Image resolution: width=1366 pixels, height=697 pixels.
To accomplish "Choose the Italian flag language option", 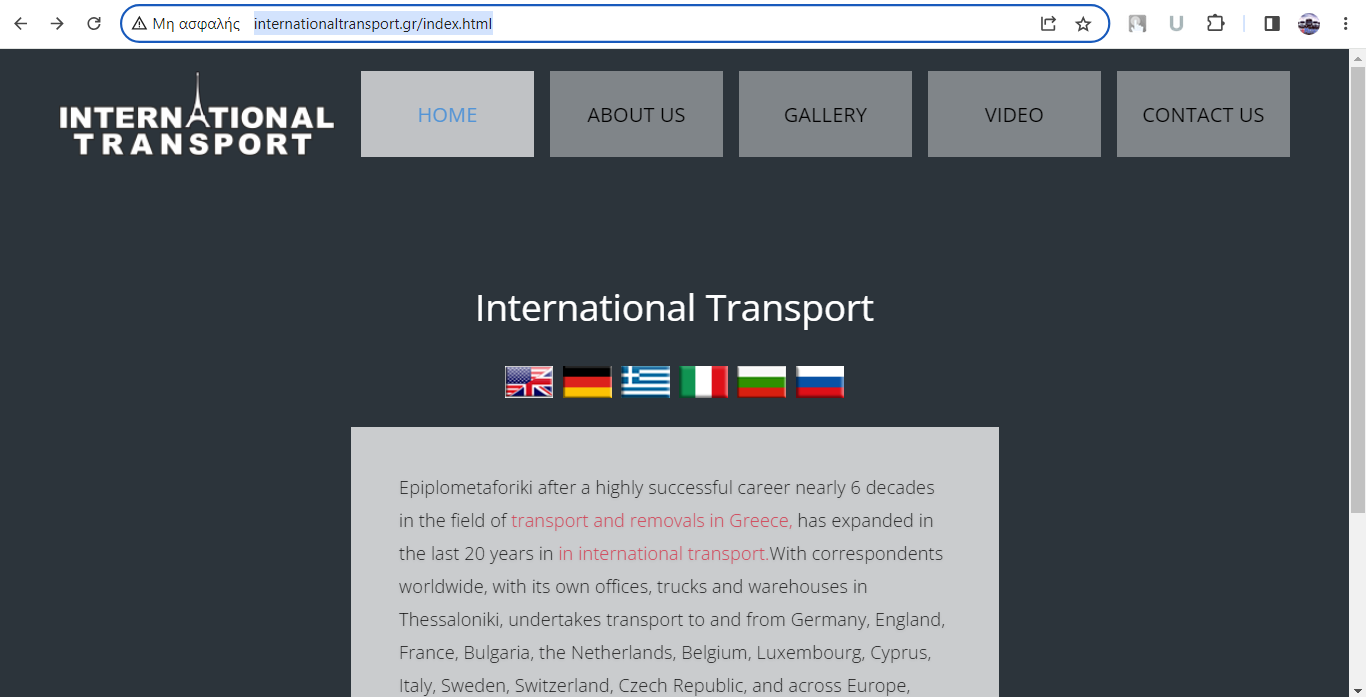I will [x=704, y=382].
